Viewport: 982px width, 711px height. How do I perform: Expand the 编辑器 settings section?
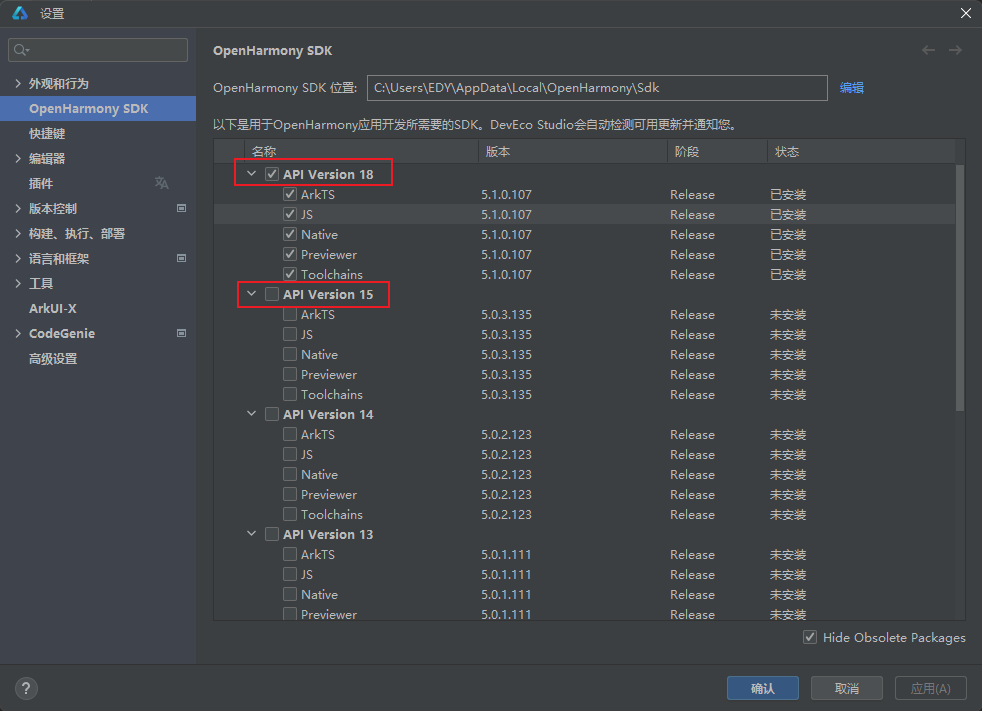[18, 158]
